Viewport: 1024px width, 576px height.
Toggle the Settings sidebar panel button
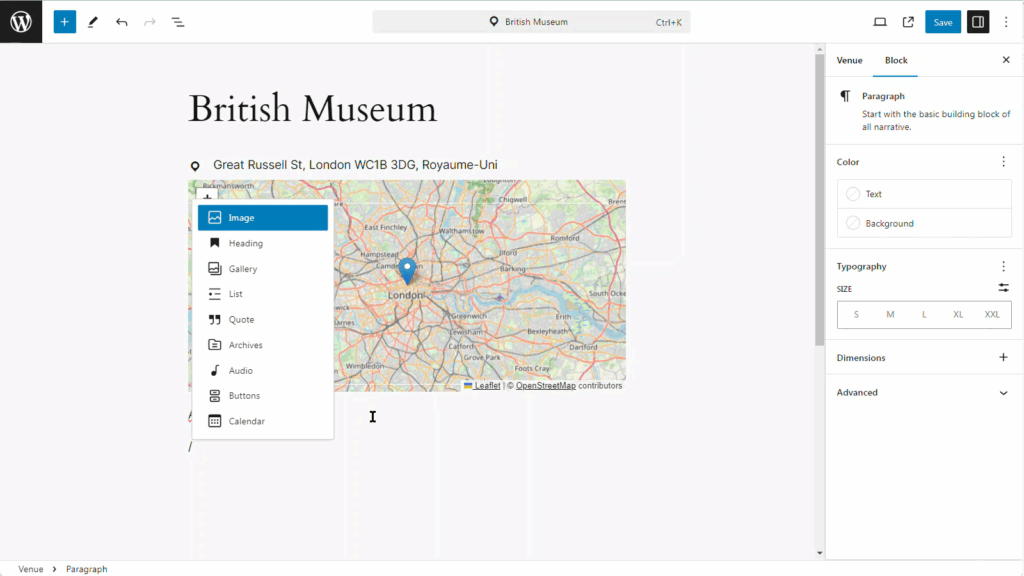click(977, 21)
